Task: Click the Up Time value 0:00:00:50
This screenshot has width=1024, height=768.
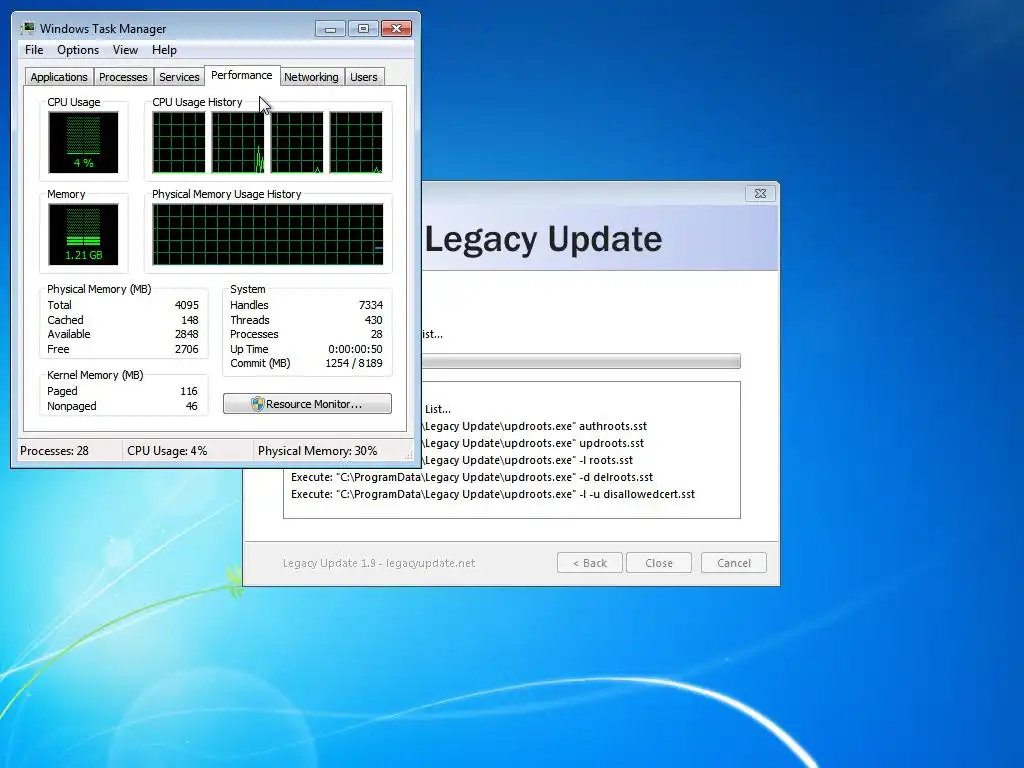Action: point(355,349)
